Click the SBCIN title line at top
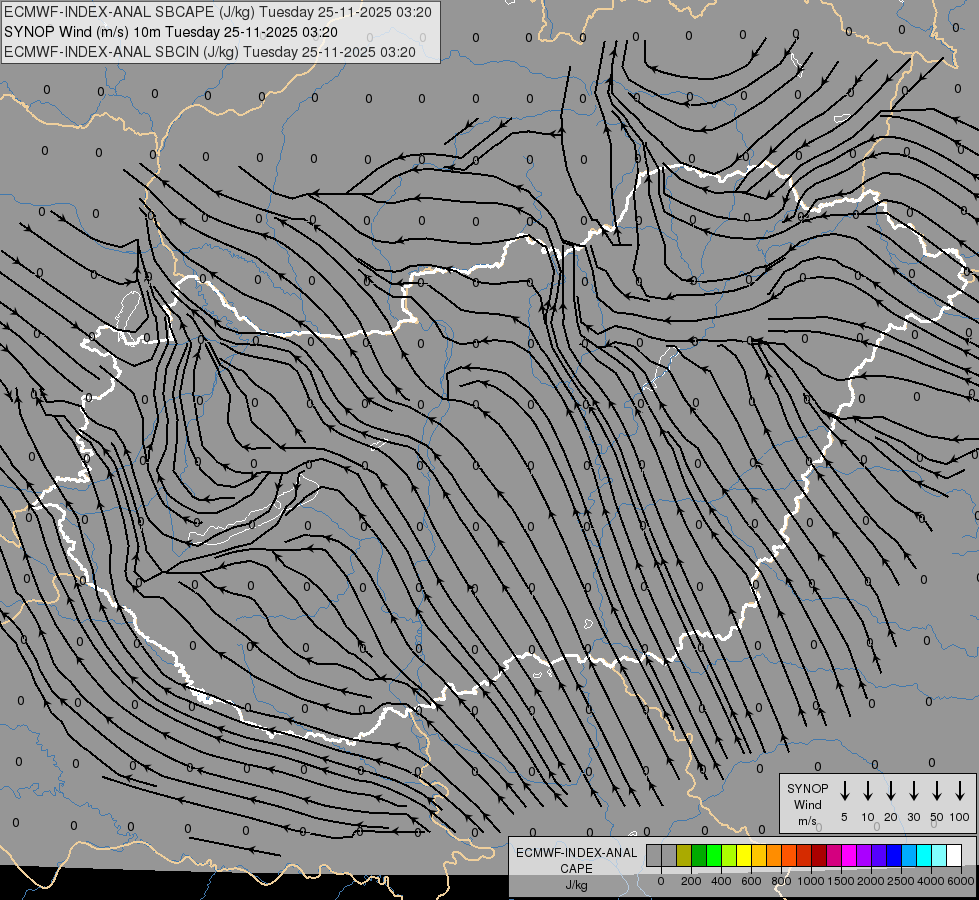Screen dimensions: 979x900 tap(210, 52)
